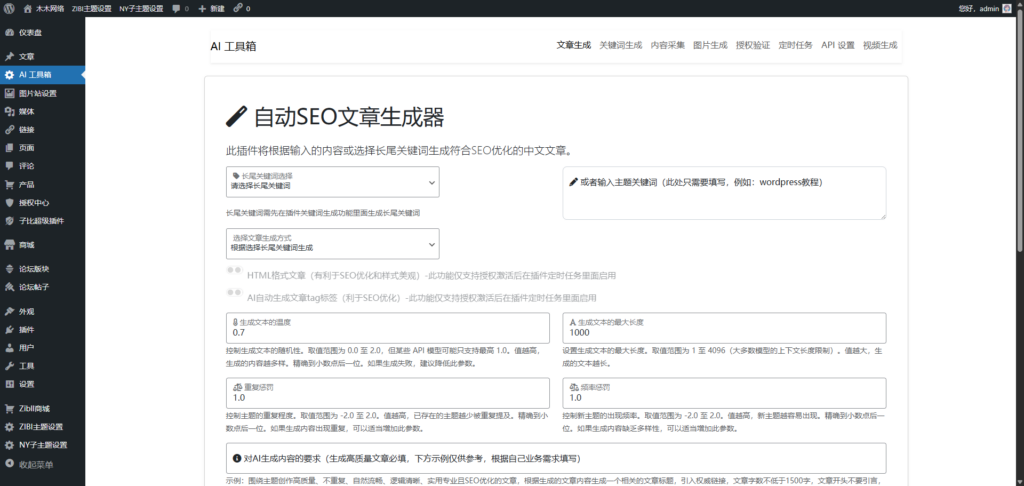
Task: Open ZIBI主题设置 link in top admin bar
Action: click(92, 8)
